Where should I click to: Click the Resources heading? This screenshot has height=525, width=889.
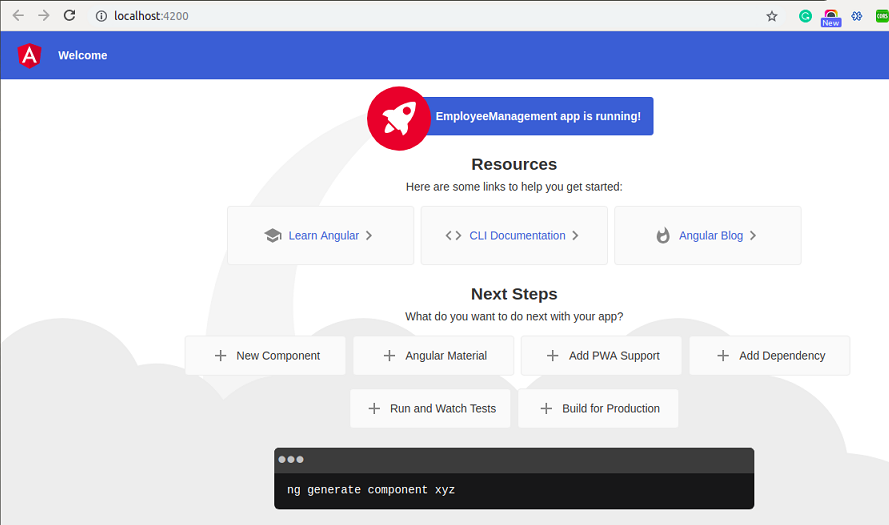(514, 164)
